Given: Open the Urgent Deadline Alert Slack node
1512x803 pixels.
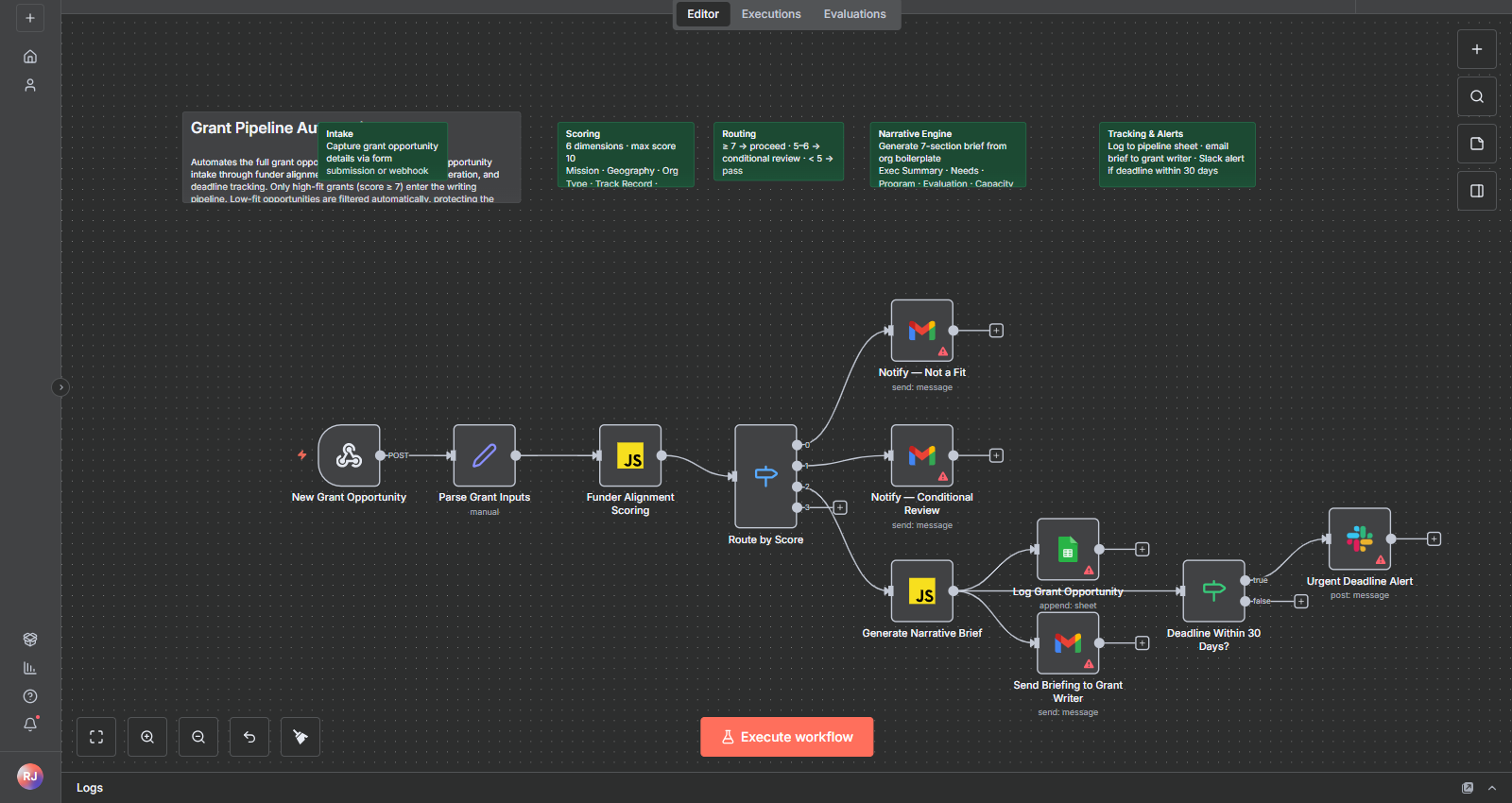Looking at the screenshot, I should pyautogui.click(x=1359, y=538).
